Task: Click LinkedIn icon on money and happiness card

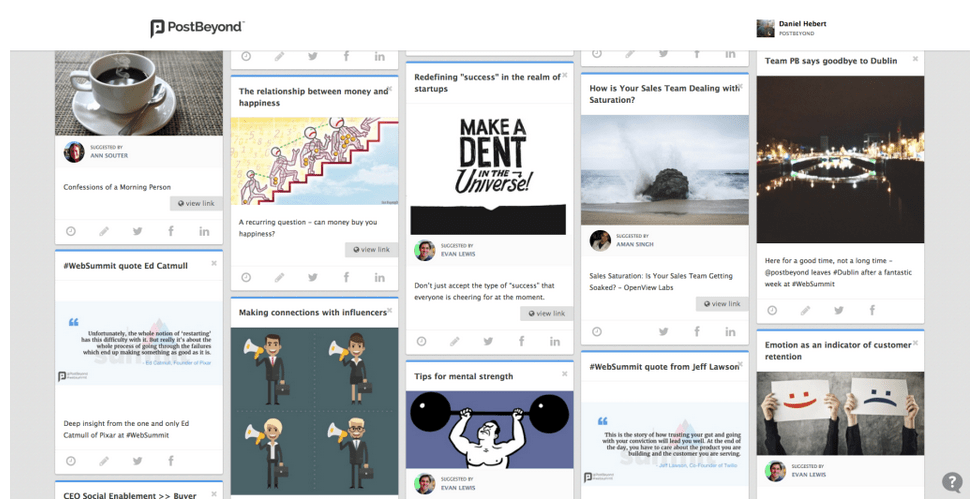Action: point(380,278)
